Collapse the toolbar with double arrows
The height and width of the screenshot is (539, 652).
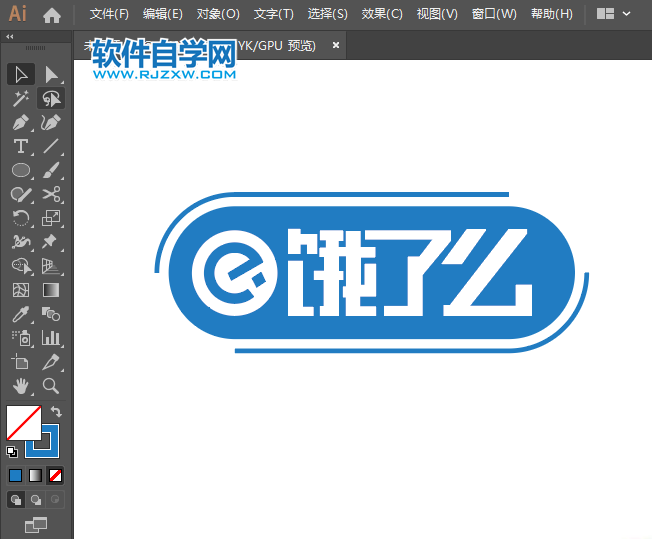(10, 37)
